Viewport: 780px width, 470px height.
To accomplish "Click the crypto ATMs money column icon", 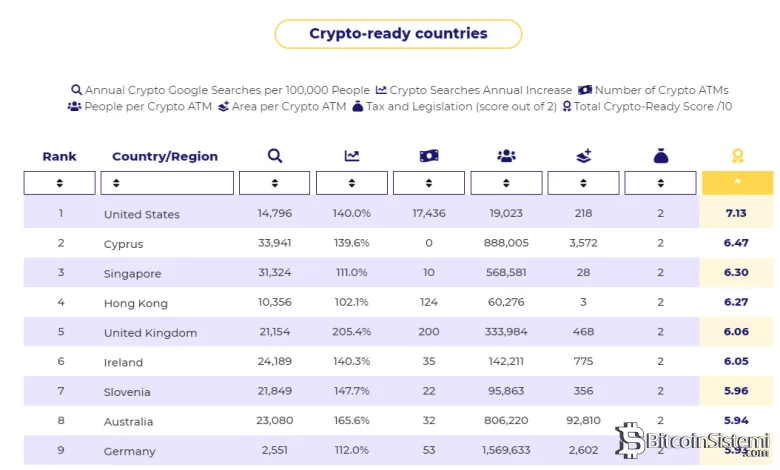I will click(429, 155).
